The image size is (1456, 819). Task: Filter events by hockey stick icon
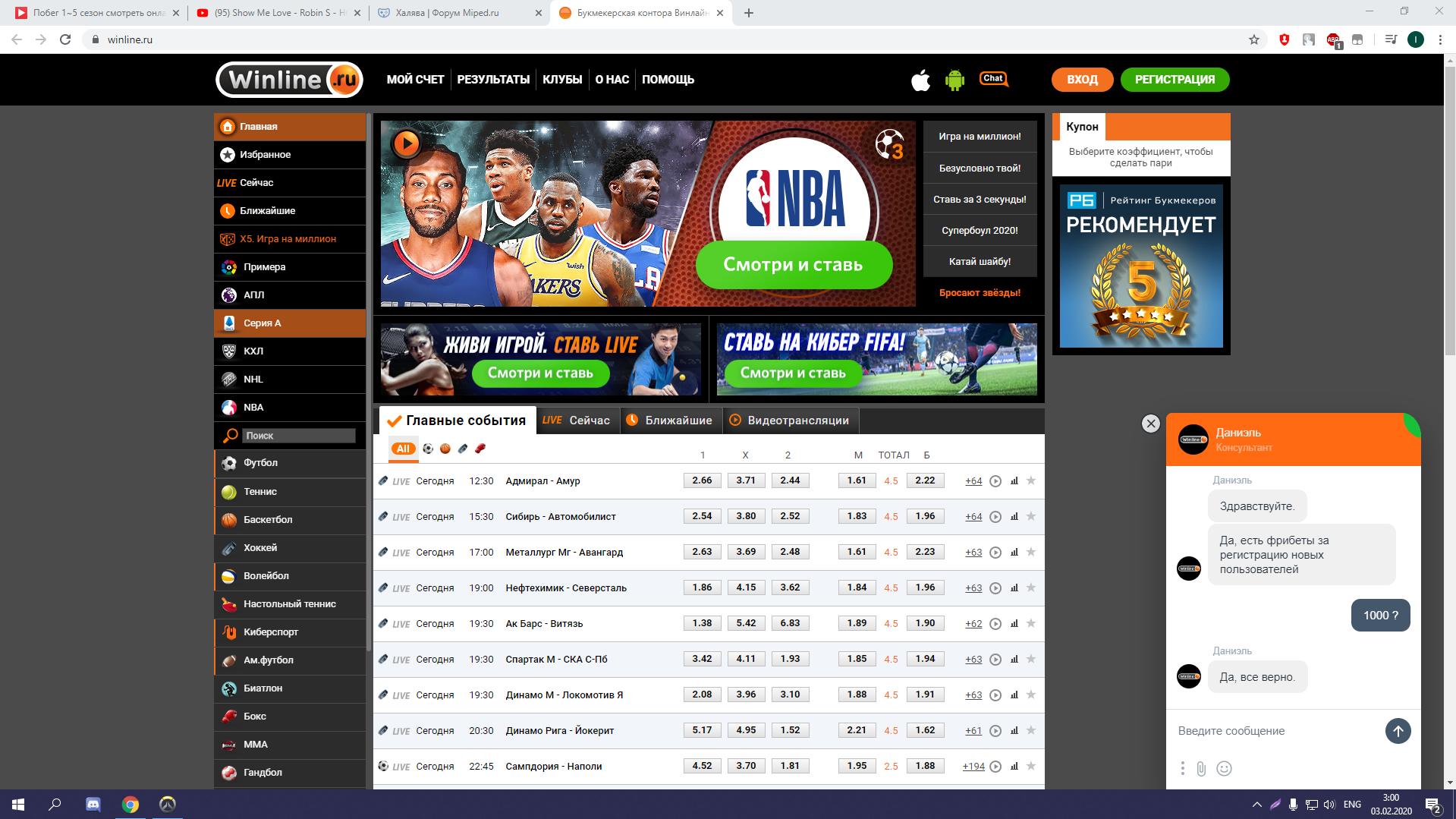463,449
